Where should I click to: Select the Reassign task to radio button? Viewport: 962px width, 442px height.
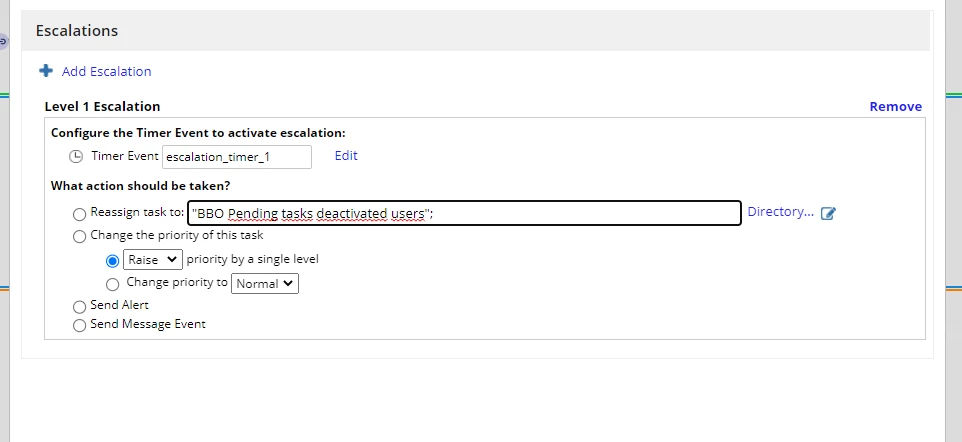pyautogui.click(x=79, y=214)
